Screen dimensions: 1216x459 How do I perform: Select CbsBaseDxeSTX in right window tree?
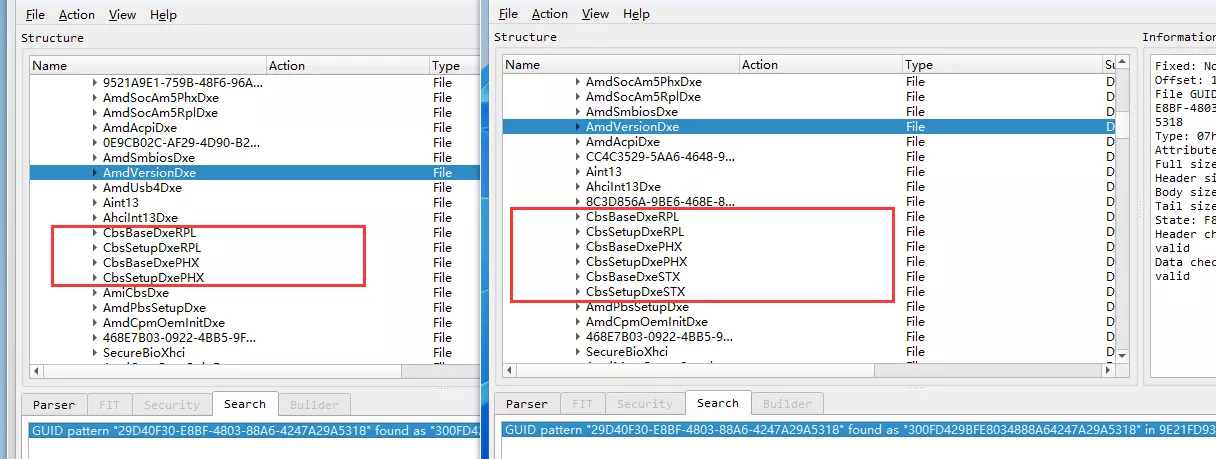[x=634, y=277]
